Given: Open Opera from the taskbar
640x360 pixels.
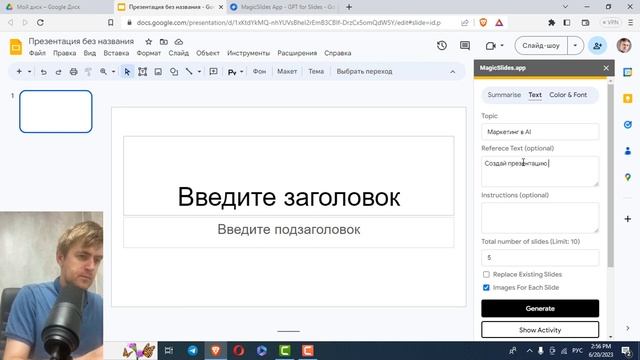Looking at the screenshot, I should coord(239,351).
